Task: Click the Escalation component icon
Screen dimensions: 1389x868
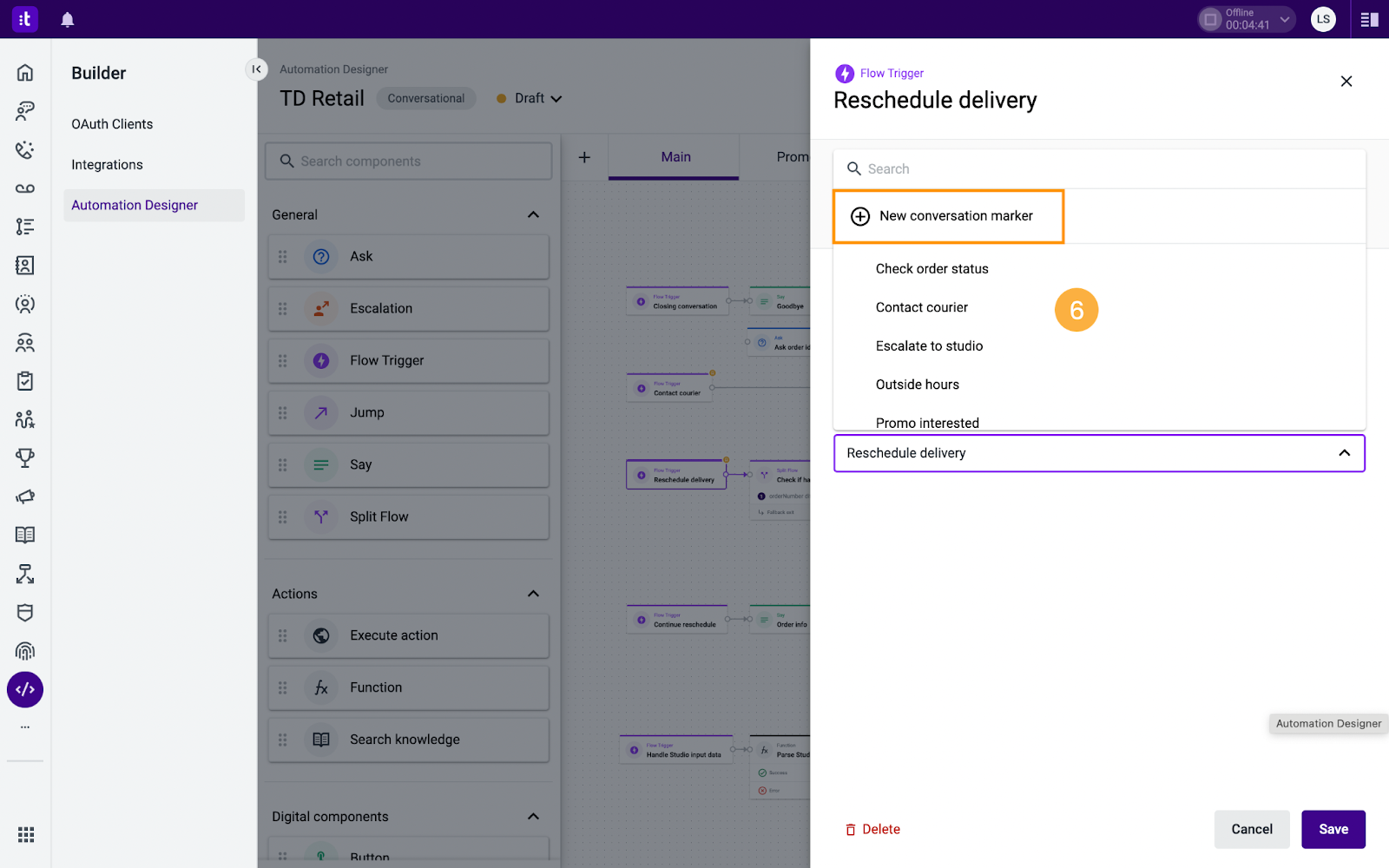Action: point(321,308)
